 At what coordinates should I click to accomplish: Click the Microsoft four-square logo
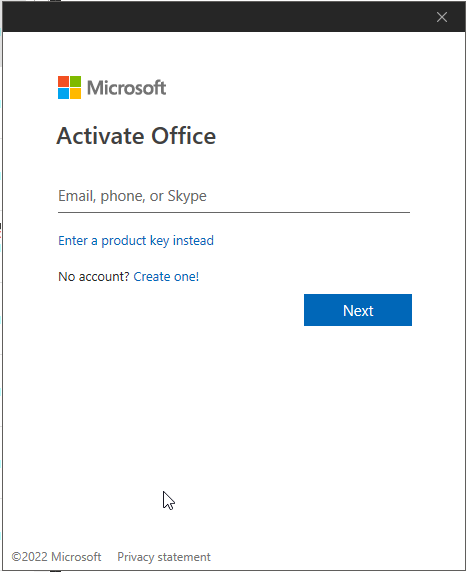click(x=69, y=88)
